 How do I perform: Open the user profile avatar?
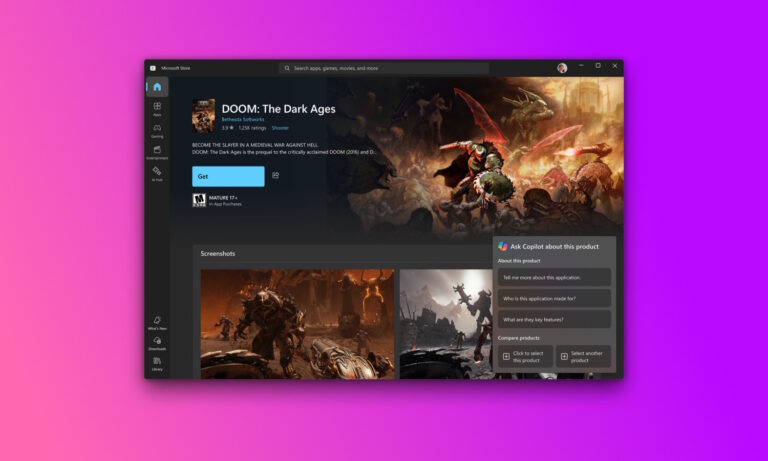click(562, 68)
